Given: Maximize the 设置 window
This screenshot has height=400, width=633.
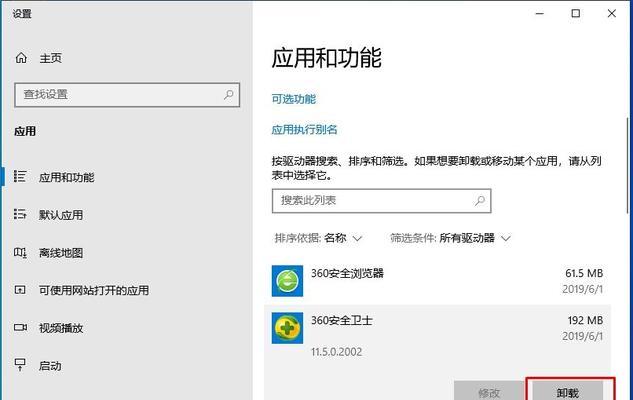Looking at the screenshot, I should click(576, 13).
